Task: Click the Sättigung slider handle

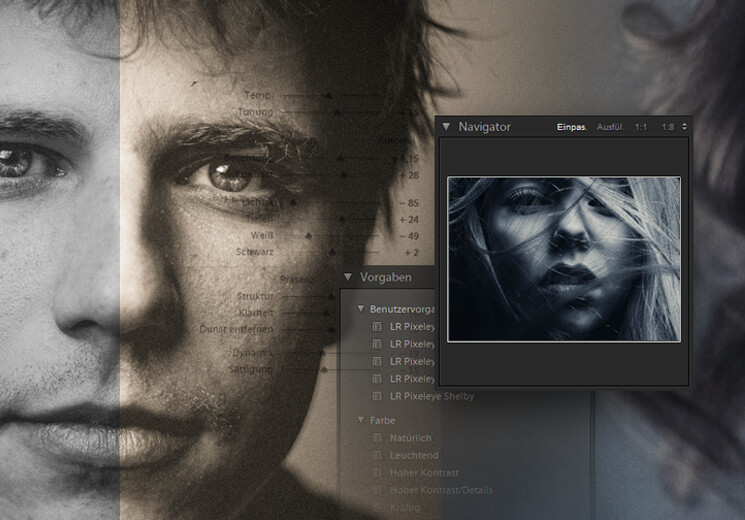Action: (x=325, y=369)
